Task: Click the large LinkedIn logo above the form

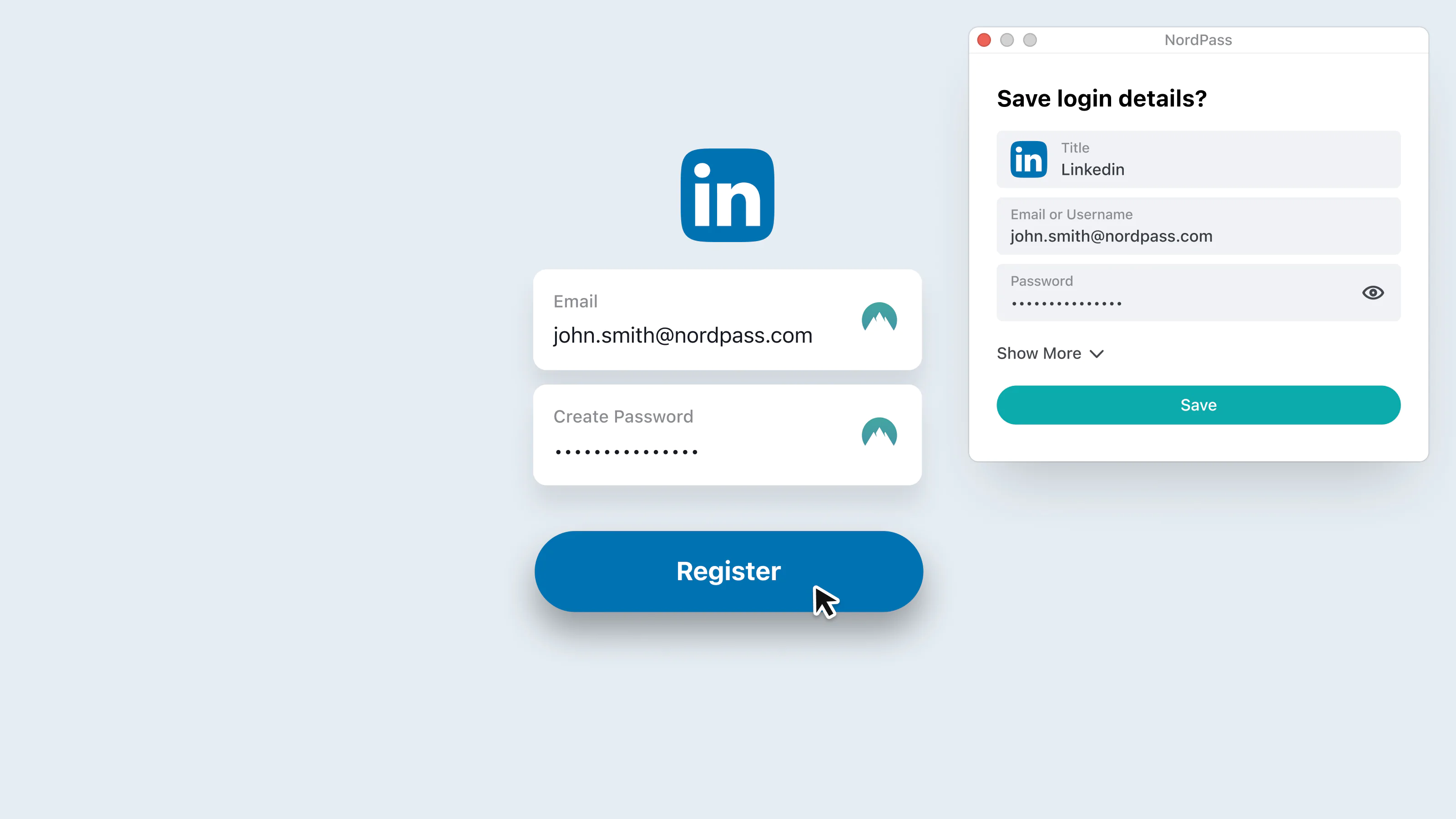Action: (728, 195)
